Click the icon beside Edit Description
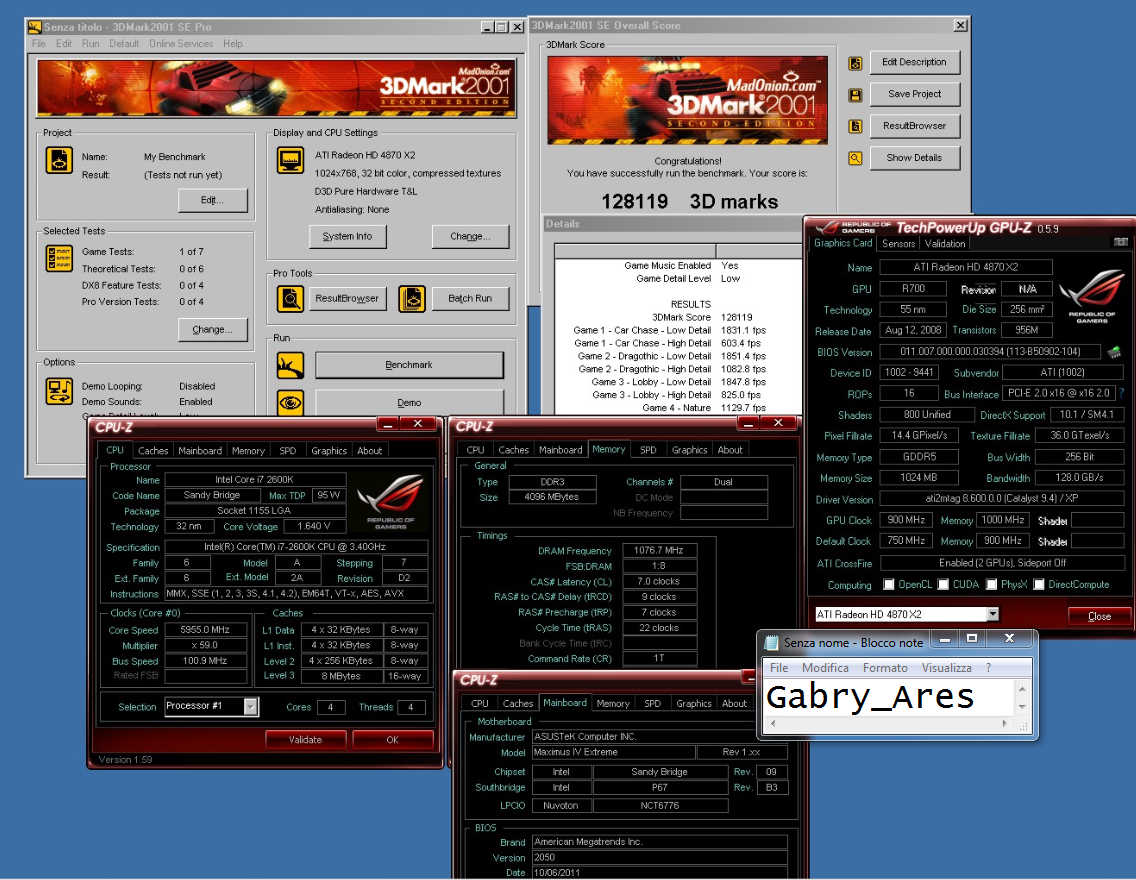The height and width of the screenshot is (880, 1136). click(x=855, y=63)
